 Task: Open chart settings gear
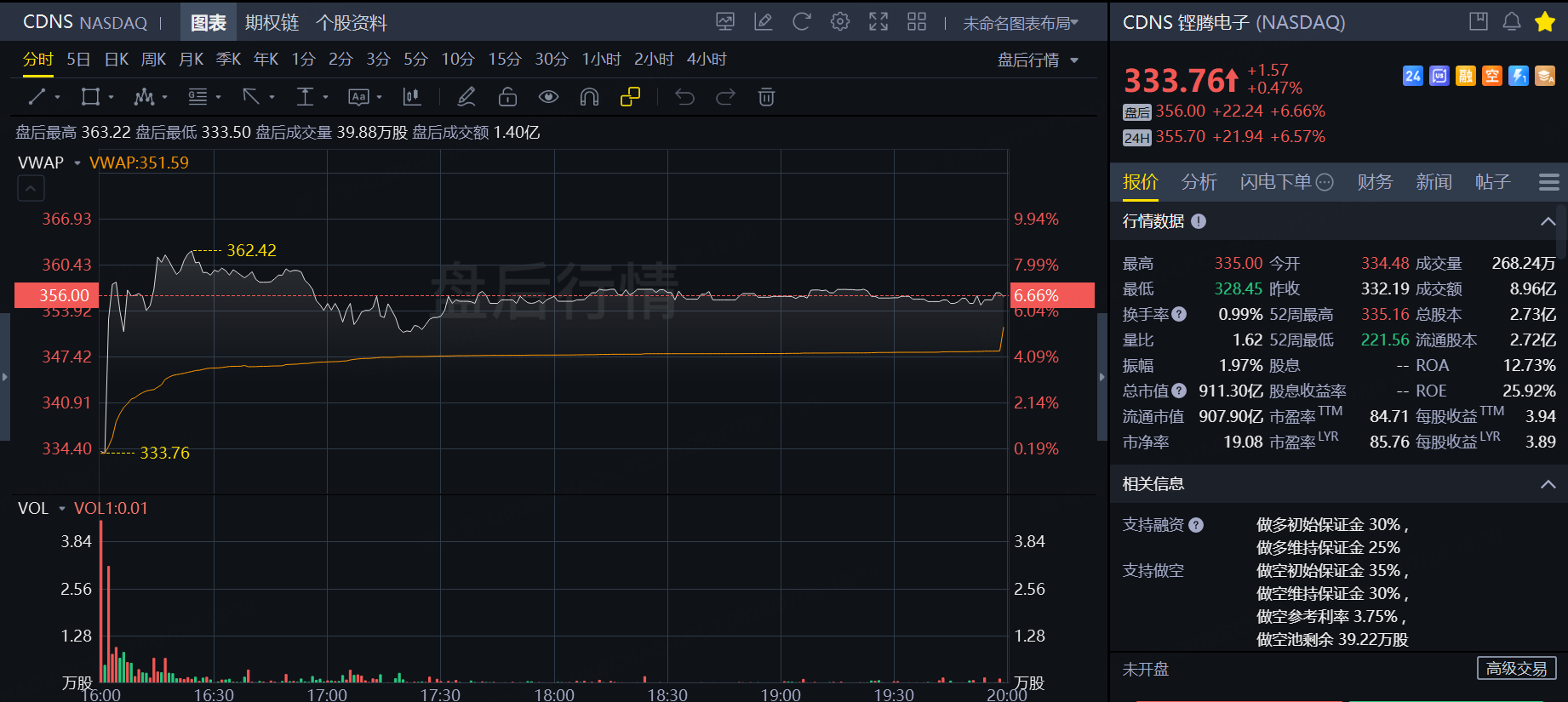tap(840, 22)
